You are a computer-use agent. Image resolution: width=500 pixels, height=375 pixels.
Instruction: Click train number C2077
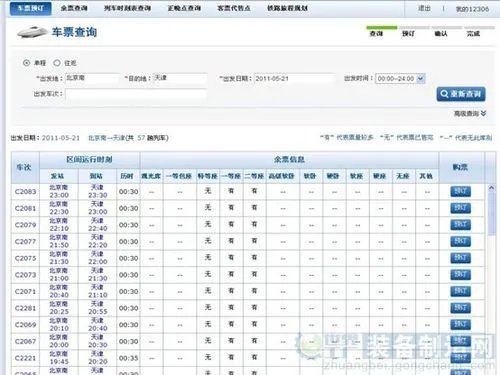coord(25,242)
